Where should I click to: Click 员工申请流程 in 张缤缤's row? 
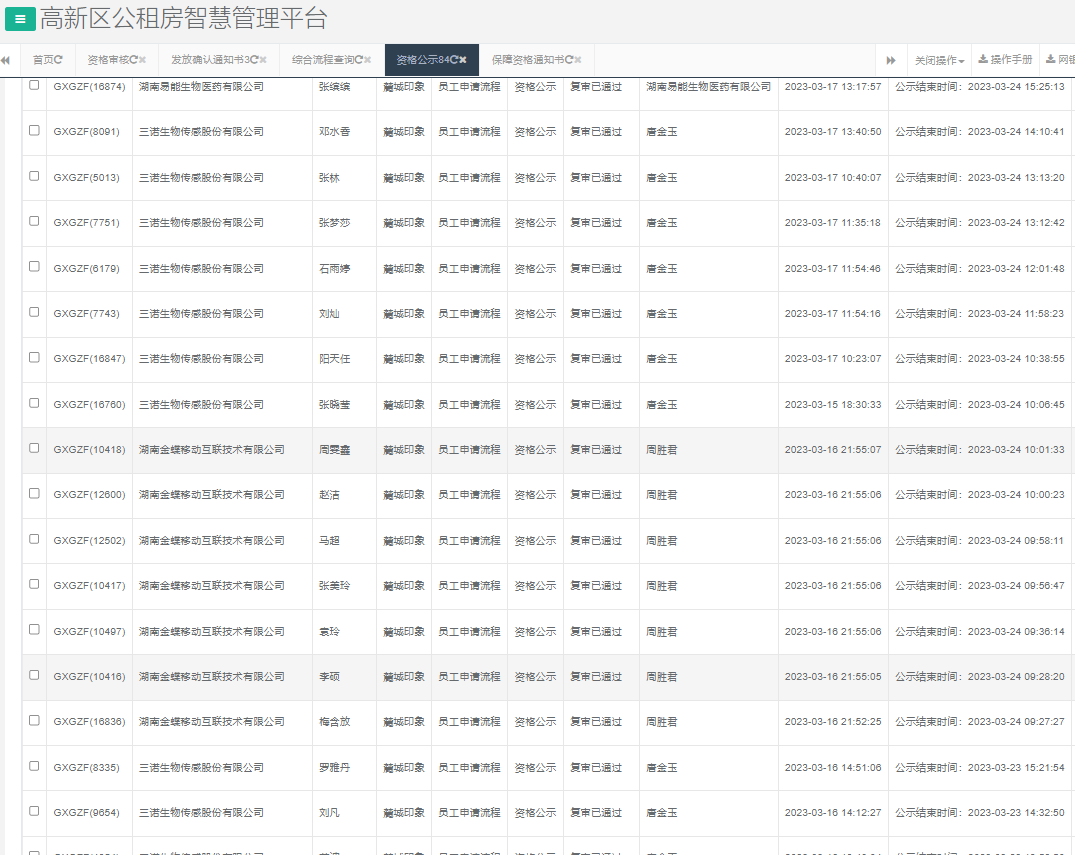467,87
